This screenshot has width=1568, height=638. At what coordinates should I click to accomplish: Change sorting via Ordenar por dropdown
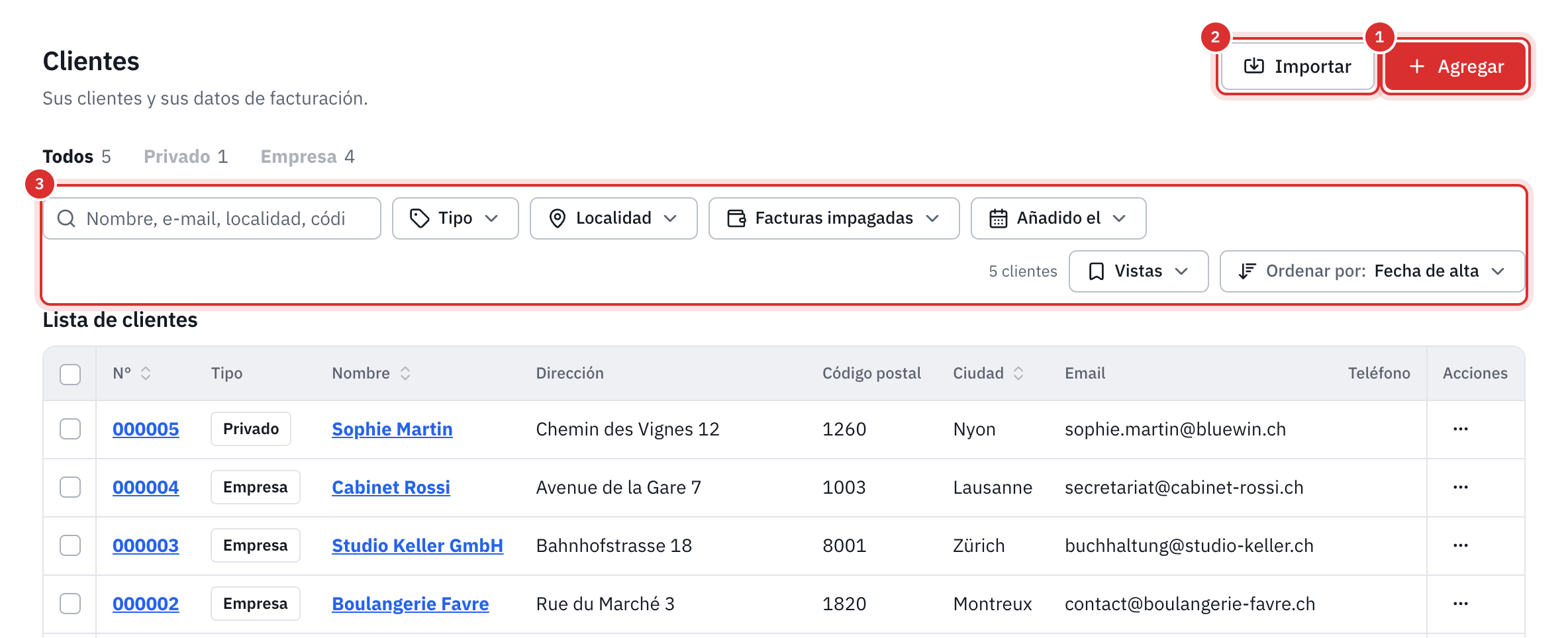[1372, 271]
